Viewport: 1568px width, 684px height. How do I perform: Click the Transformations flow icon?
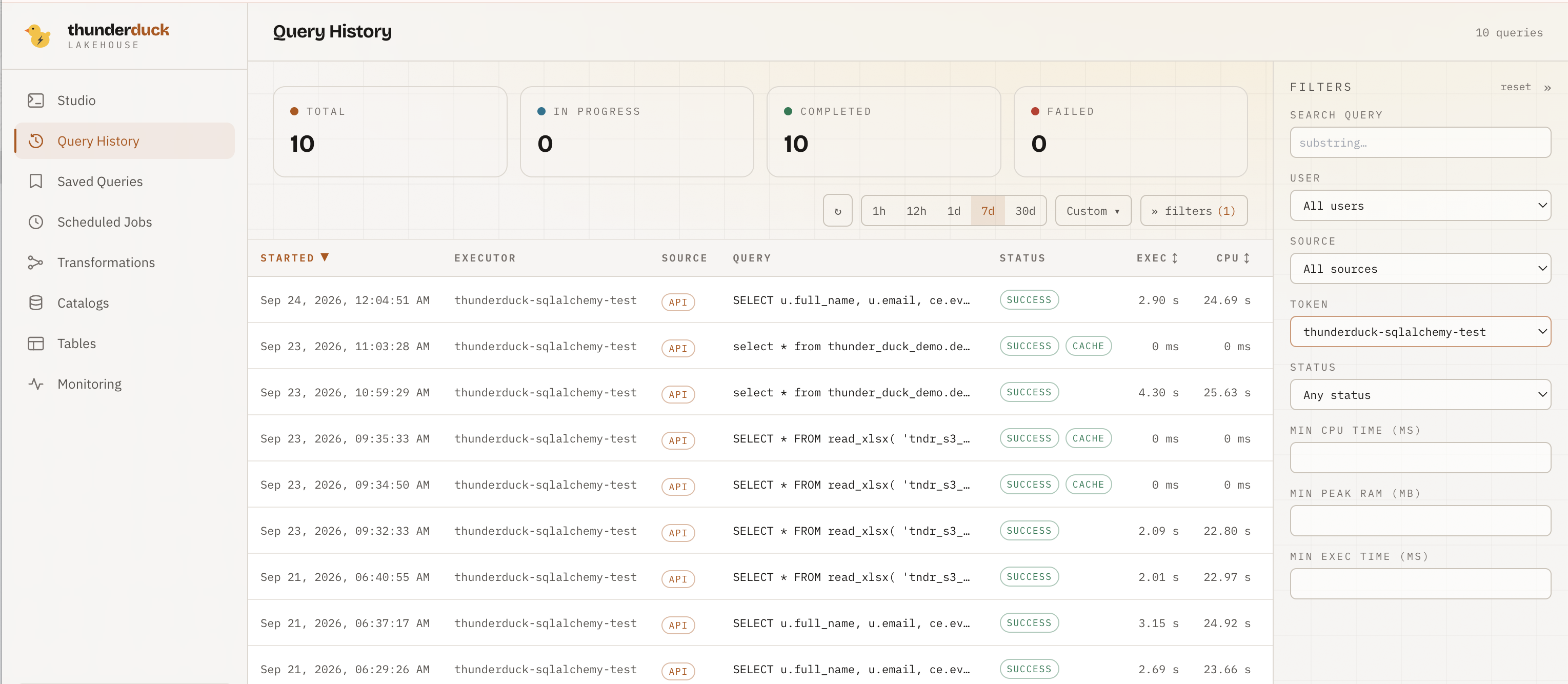click(36, 263)
